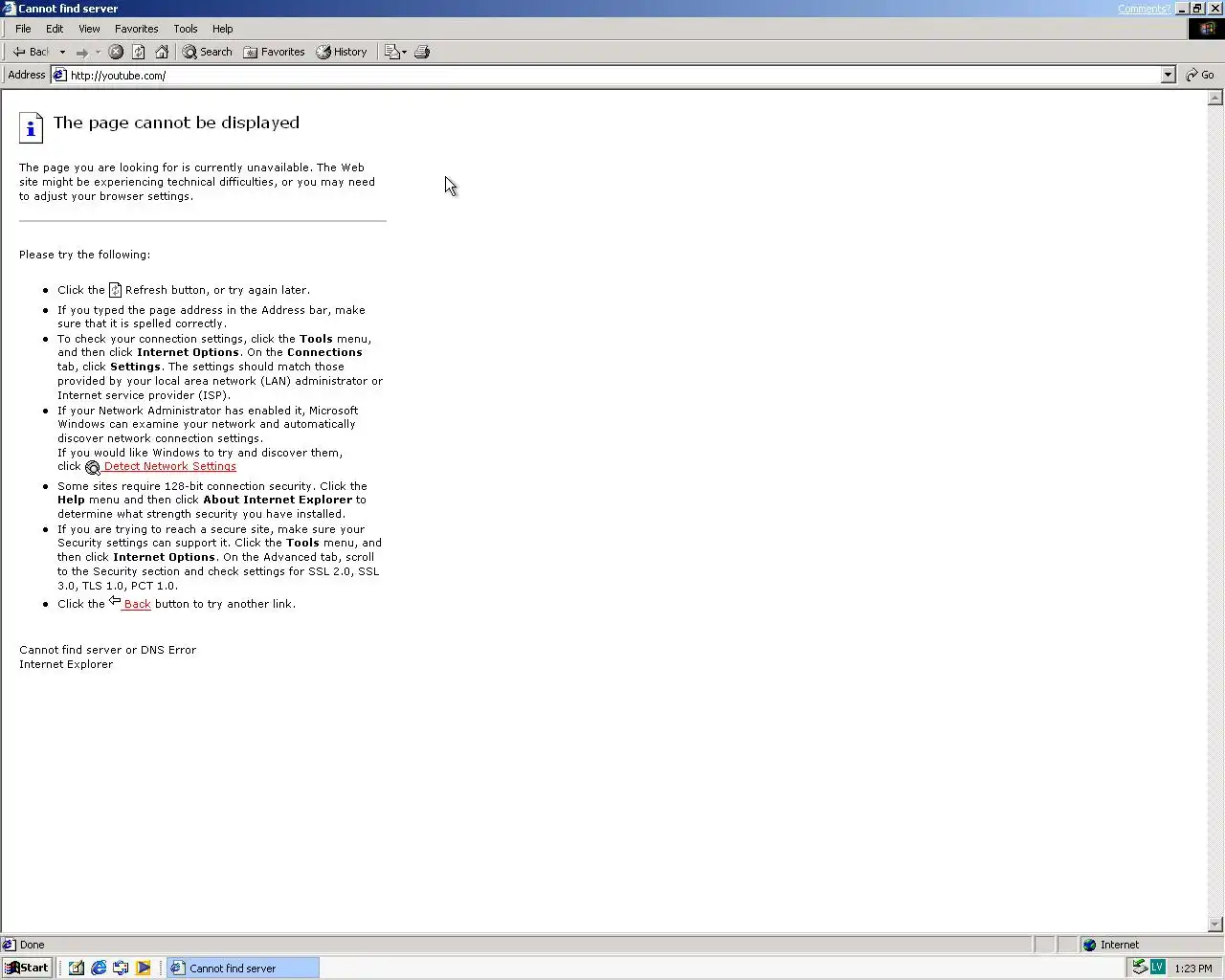Launch Windows Media Player quick launch icon

pos(144,969)
